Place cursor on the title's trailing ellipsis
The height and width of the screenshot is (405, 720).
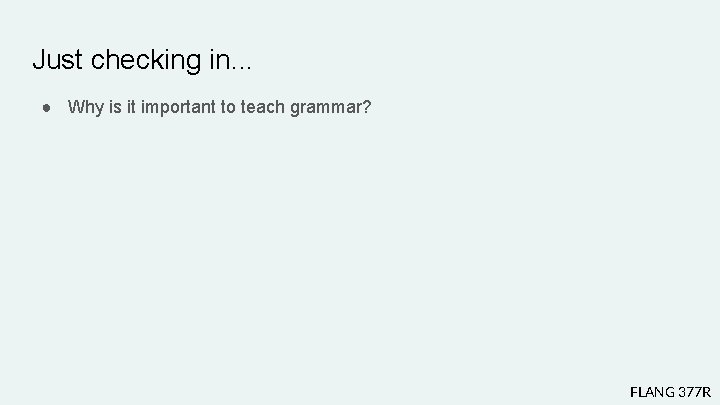click(x=242, y=66)
